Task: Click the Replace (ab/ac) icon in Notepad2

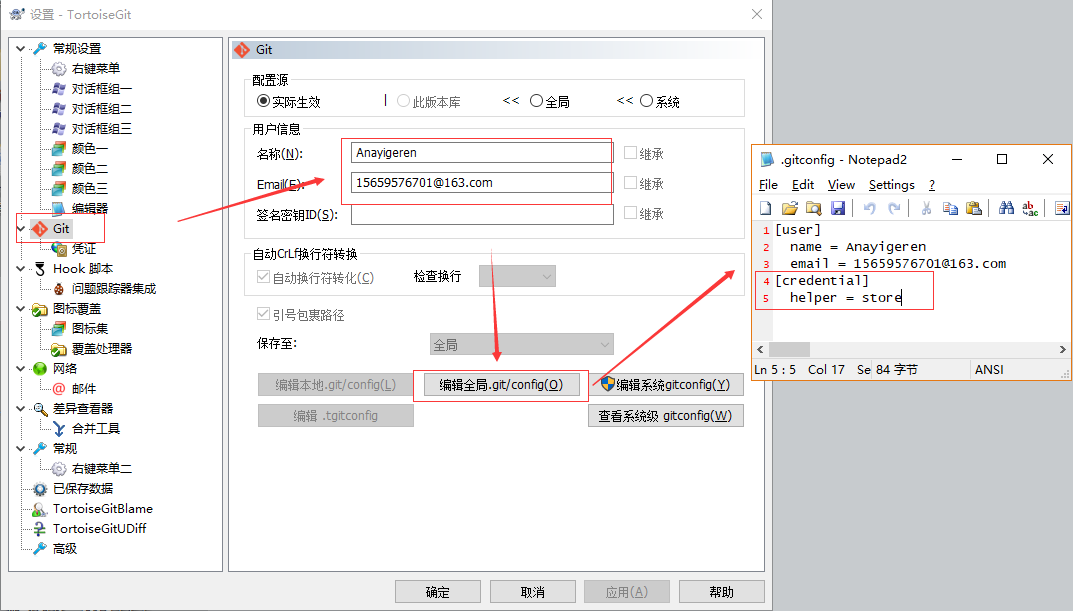Action: pos(1030,208)
